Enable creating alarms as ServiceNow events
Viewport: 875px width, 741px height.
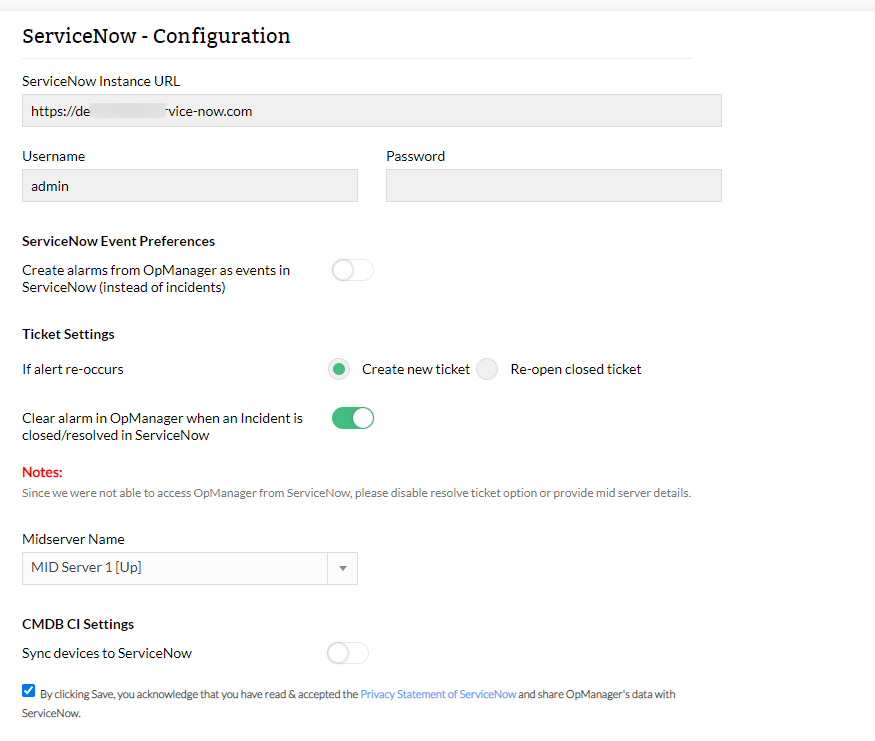click(352, 270)
